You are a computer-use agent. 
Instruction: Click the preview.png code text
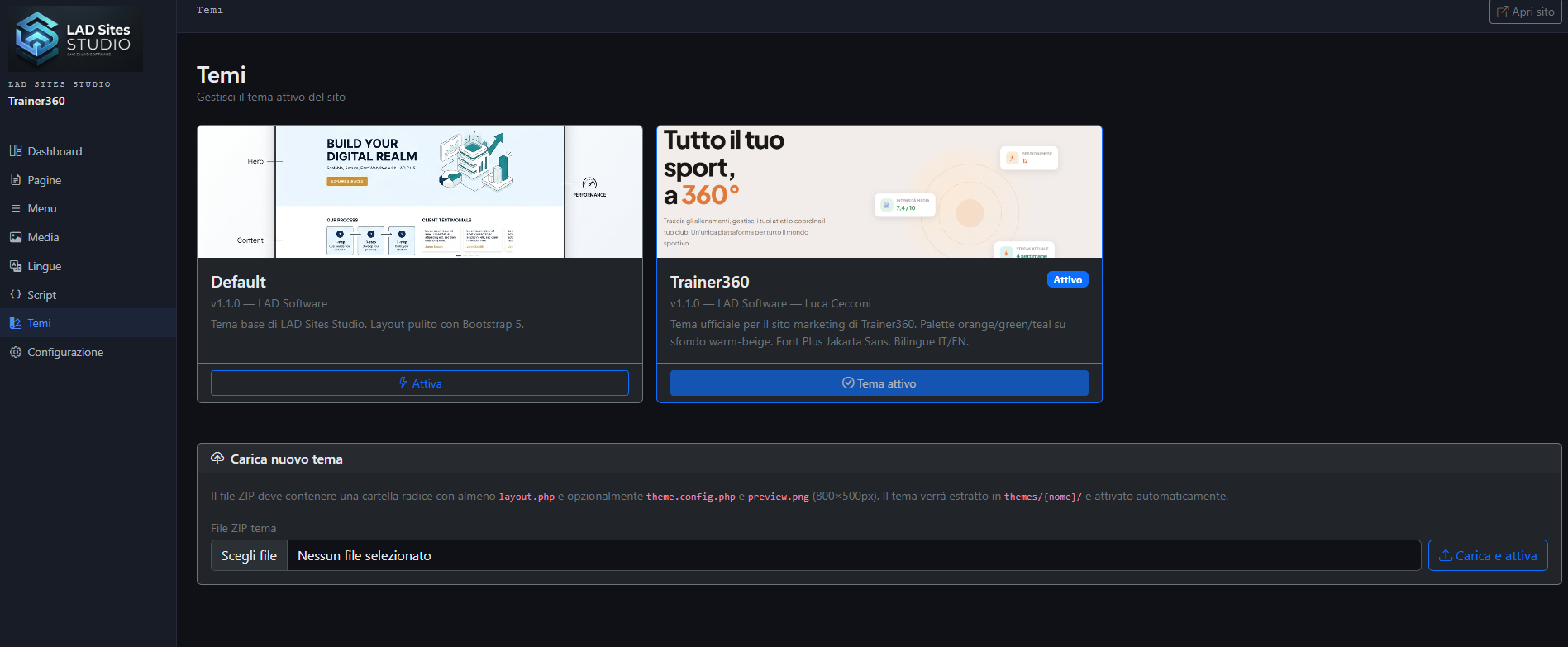[x=779, y=497]
